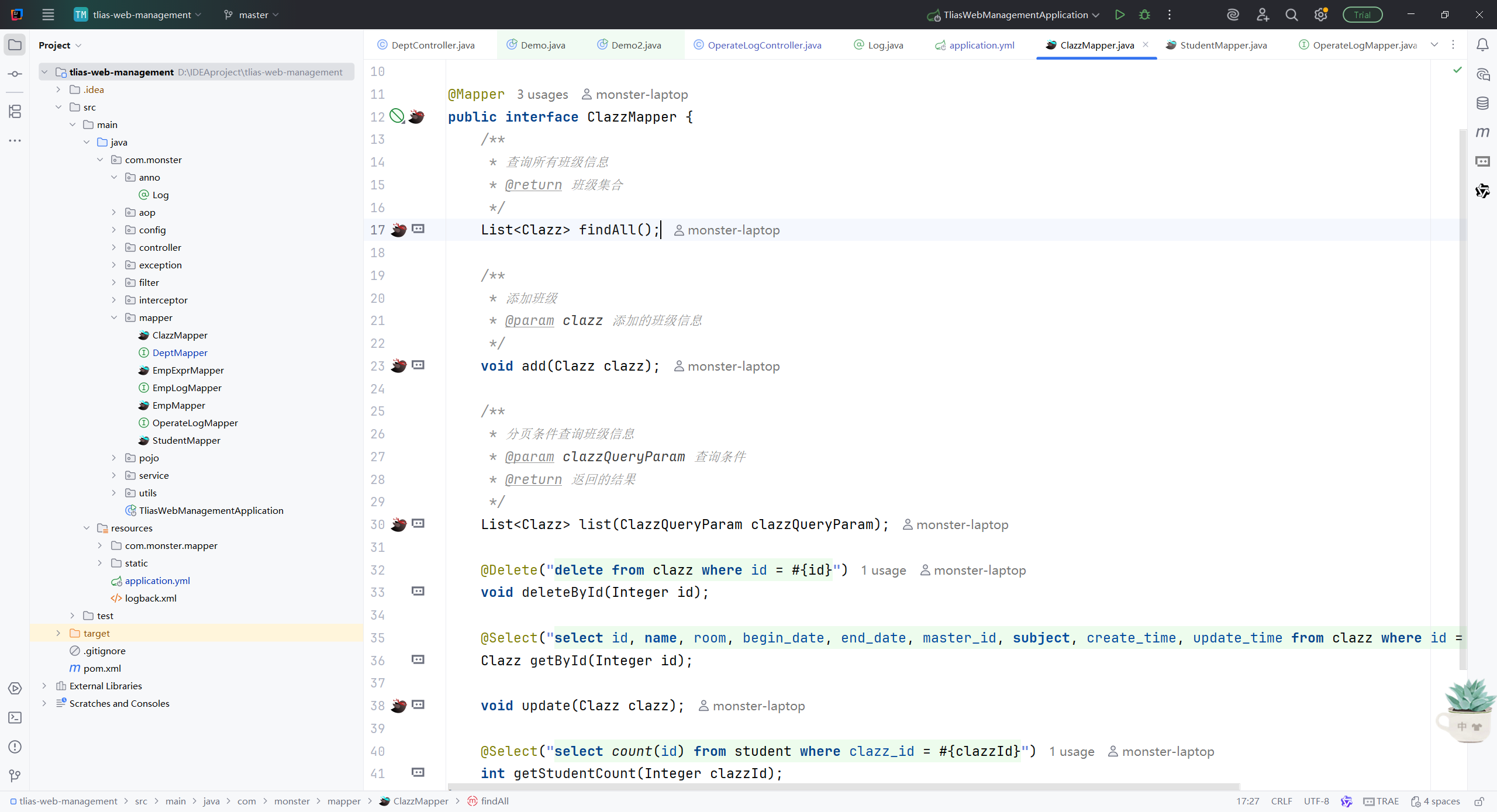Open the Commit tool window icon
The image size is (1497, 812).
tap(15, 73)
